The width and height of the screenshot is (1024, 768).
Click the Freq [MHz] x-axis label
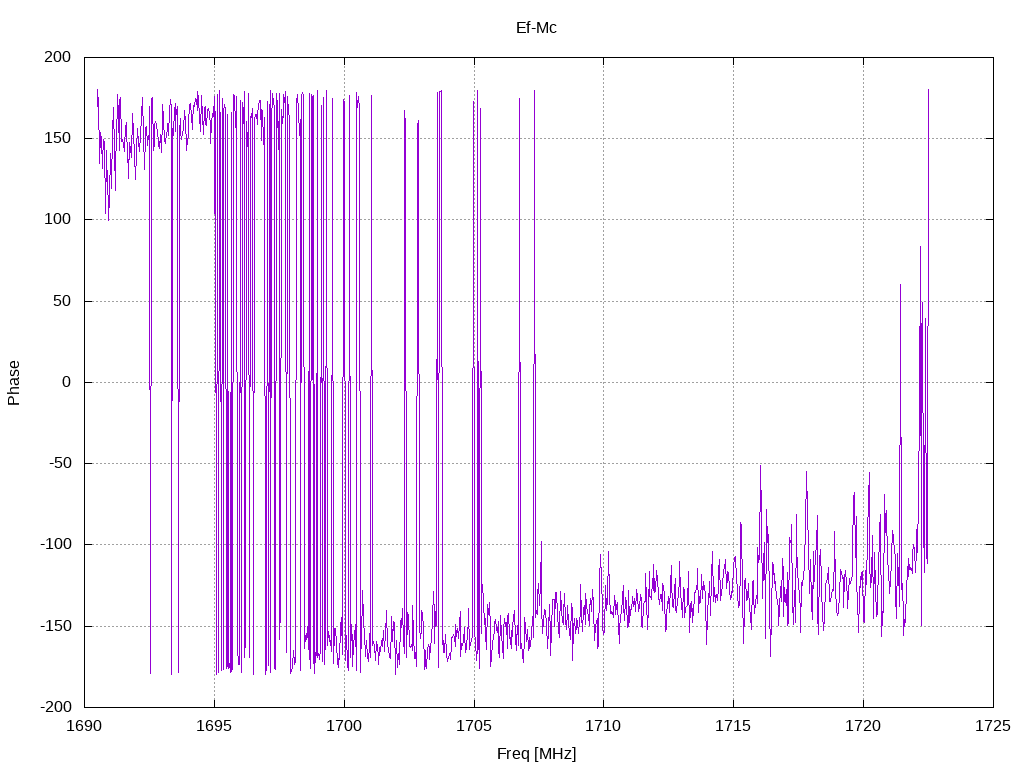(536, 754)
